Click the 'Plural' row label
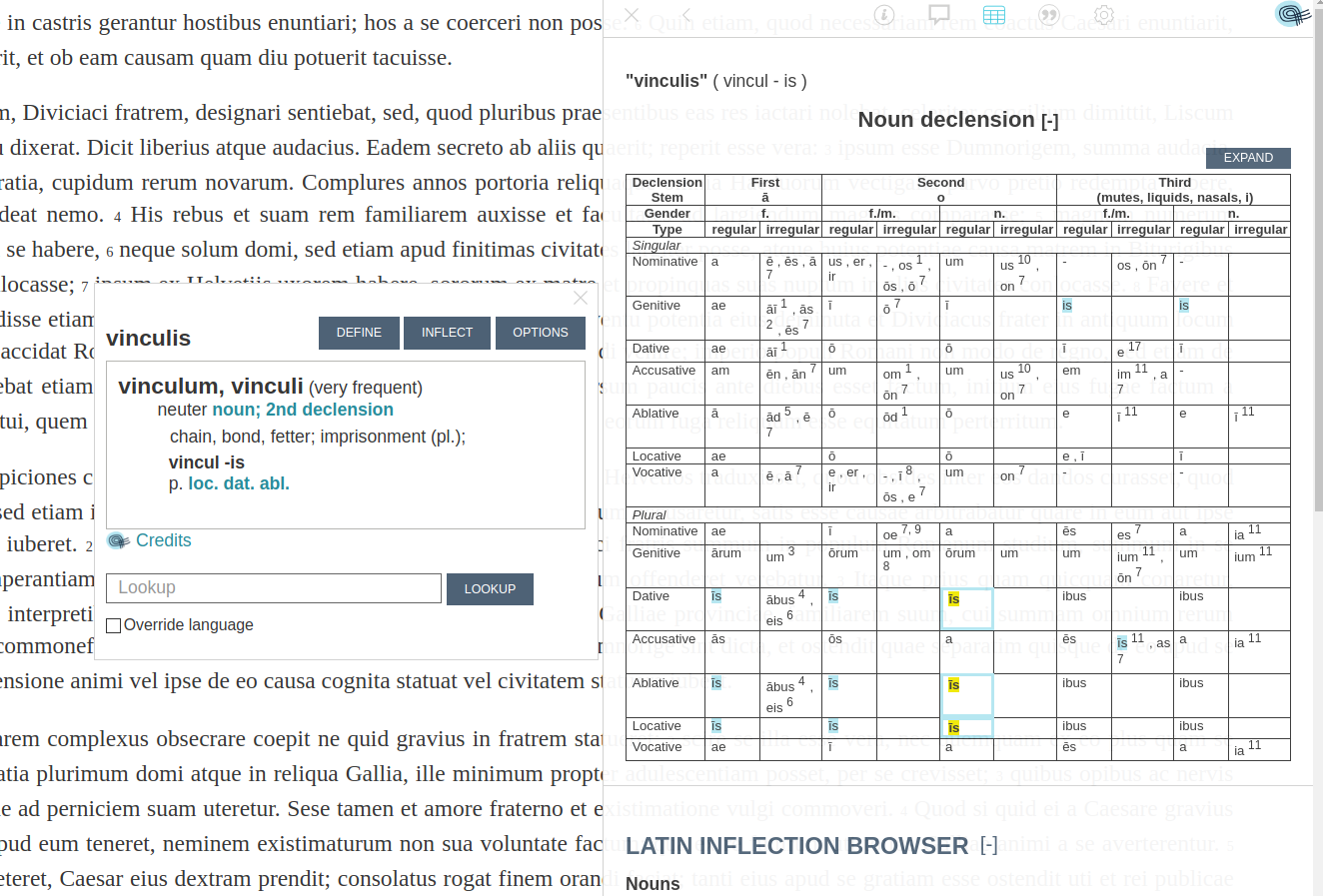 [x=650, y=514]
